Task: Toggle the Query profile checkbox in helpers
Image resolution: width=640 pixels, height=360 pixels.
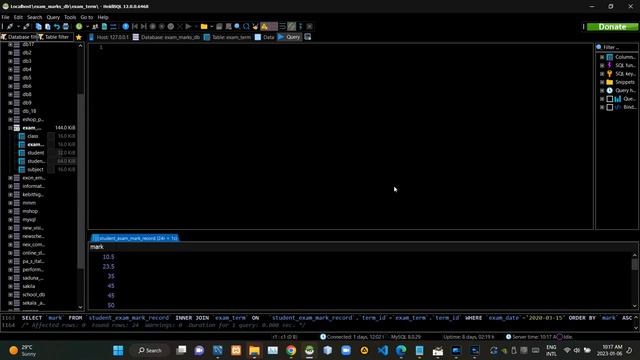Action: (x=609, y=99)
